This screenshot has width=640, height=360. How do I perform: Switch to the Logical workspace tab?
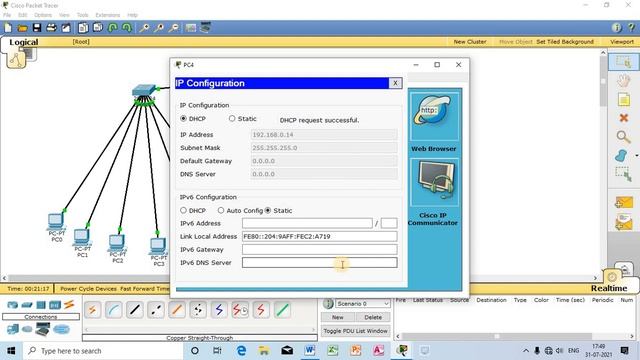click(x=24, y=42)
